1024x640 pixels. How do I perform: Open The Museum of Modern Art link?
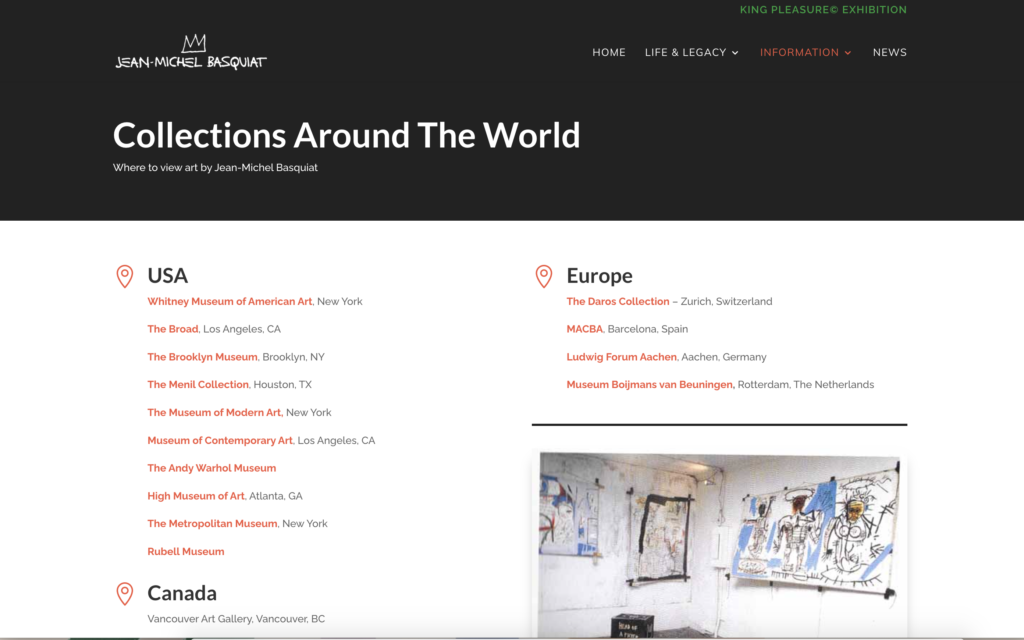tap(214, 413)
